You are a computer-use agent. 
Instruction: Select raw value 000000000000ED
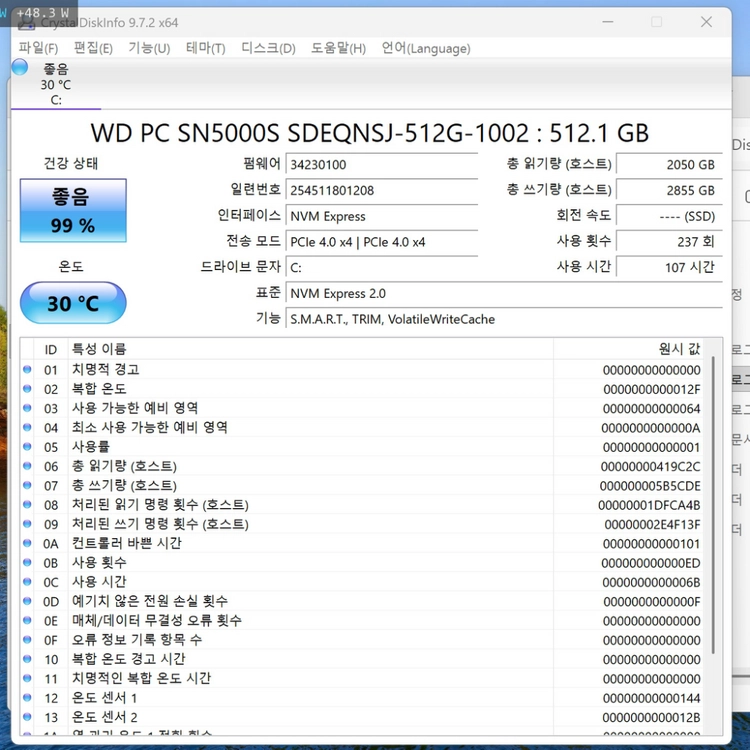click(651, 563)
